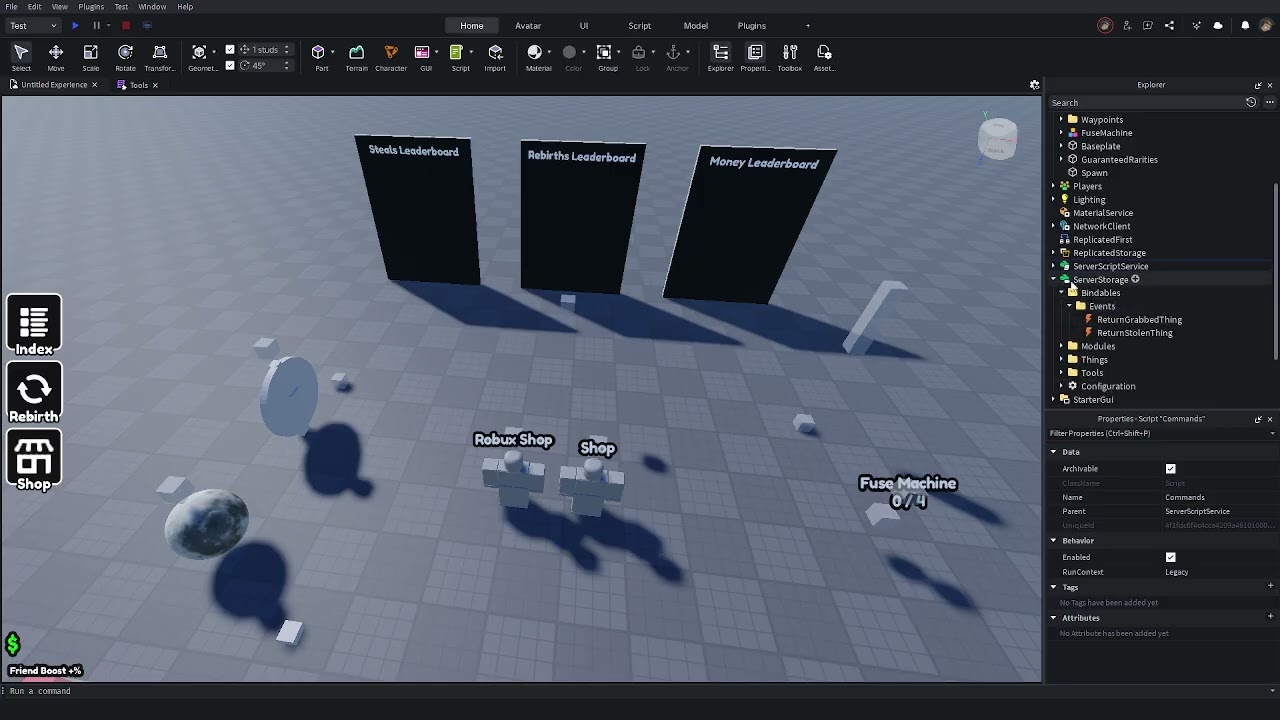This screenshot has width=1280, height=720.
Task: Open viewport settings gear icon
Action: coord(1035,85)
